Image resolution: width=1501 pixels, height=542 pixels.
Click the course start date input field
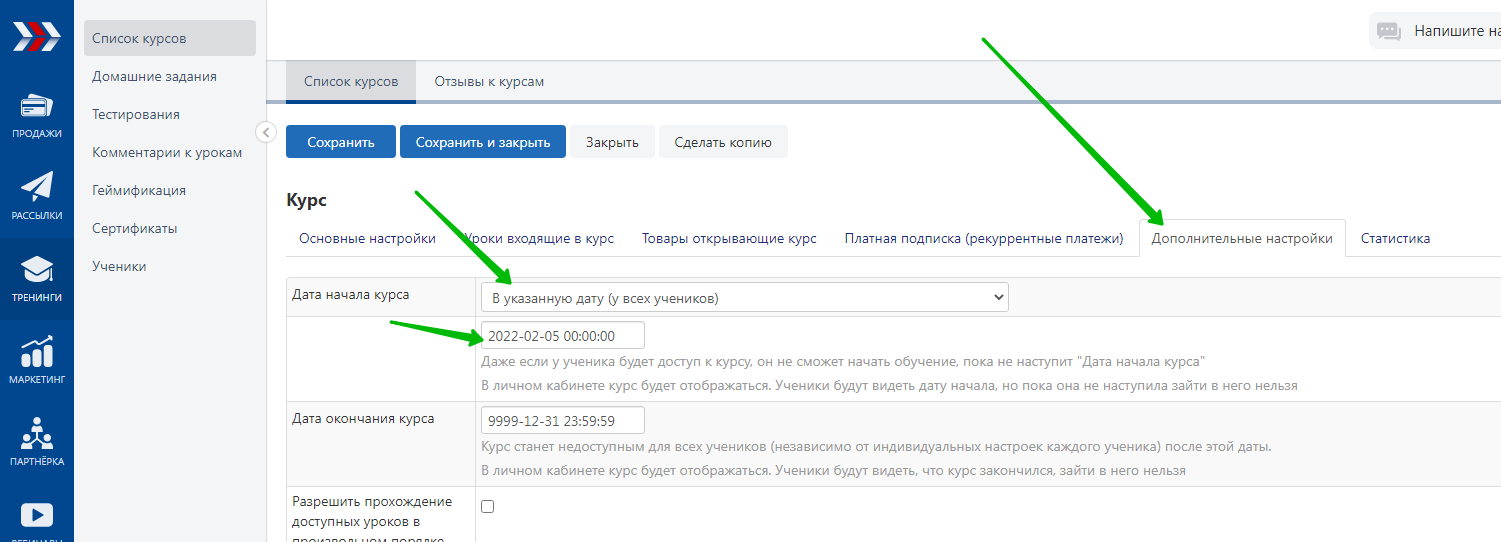click(562, 336)
